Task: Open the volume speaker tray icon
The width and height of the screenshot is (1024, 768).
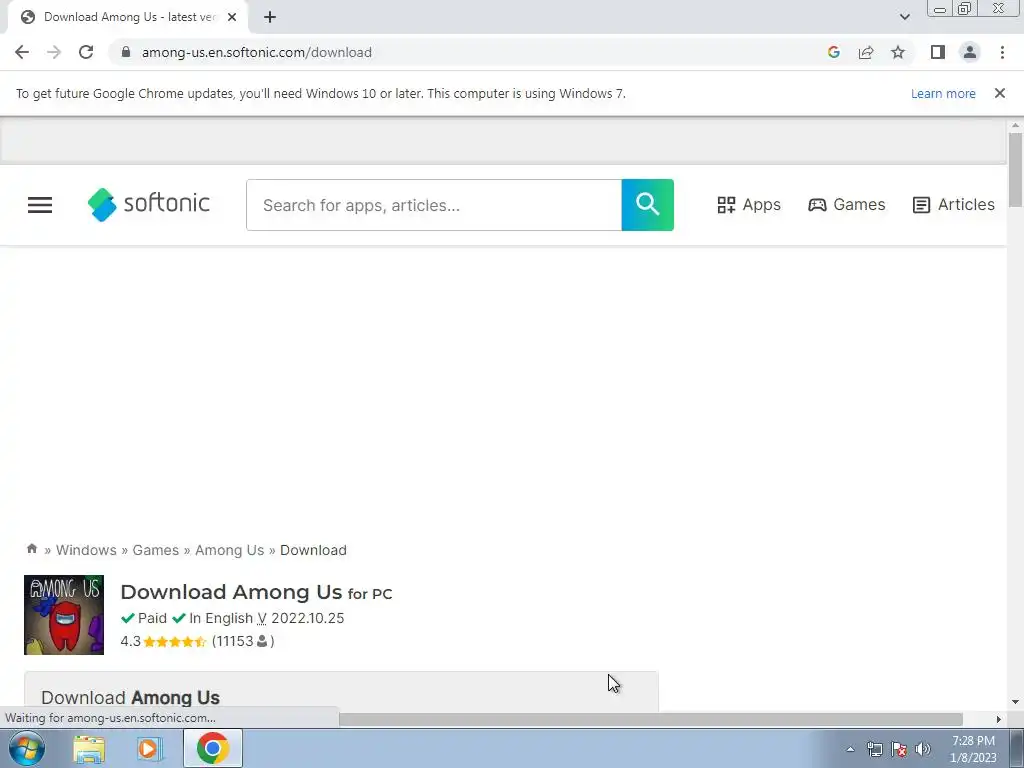Action: (x=922, y=749)
